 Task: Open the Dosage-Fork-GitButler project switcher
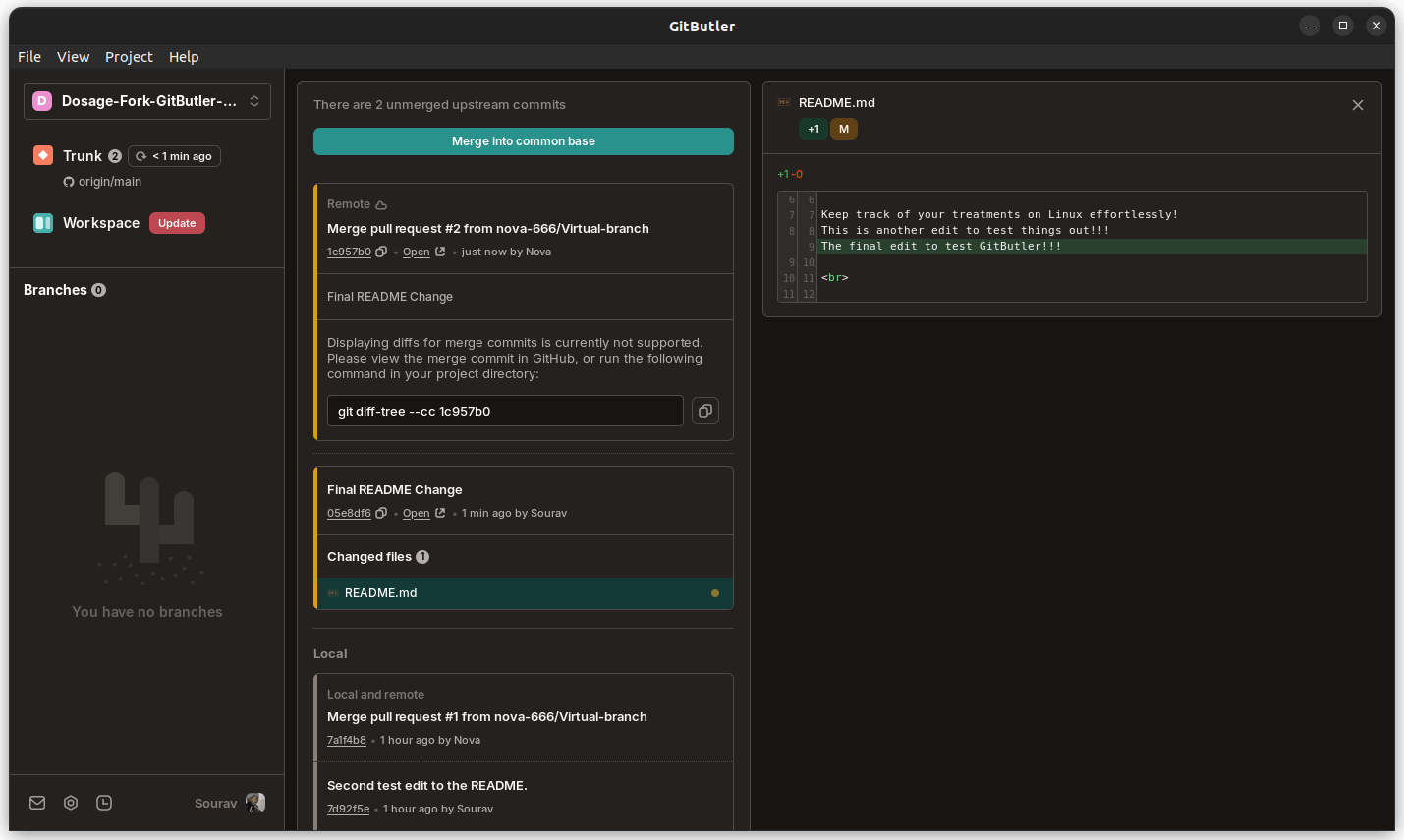[146, 100]
